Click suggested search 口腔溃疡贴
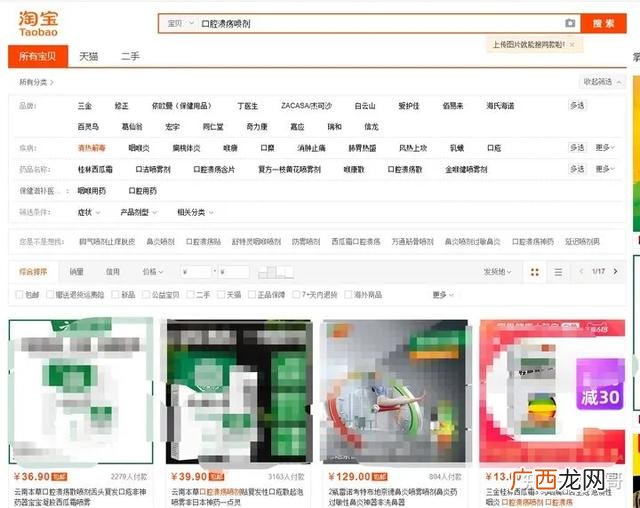The height and width of the screenshot is (508, 640). [x=203, y=242]
